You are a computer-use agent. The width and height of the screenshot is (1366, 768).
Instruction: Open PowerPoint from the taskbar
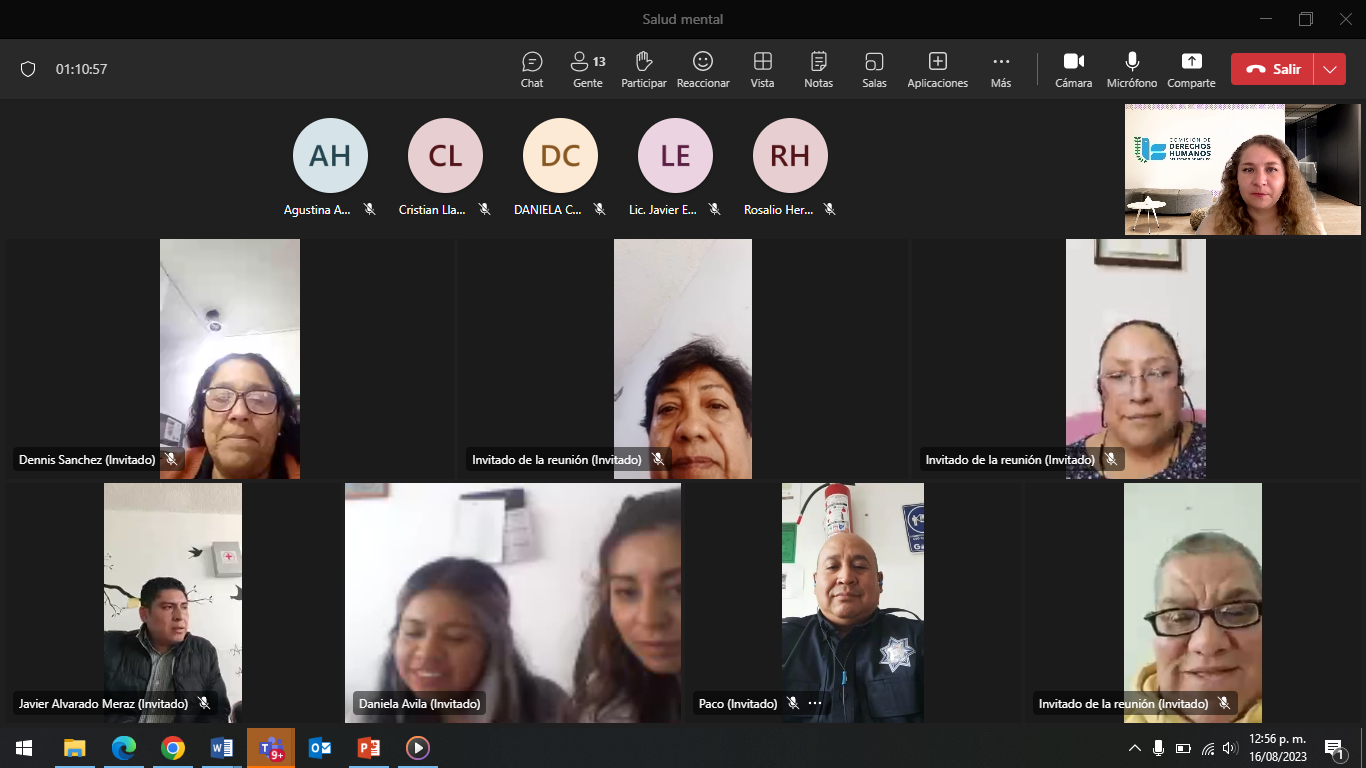pos(369,748)
